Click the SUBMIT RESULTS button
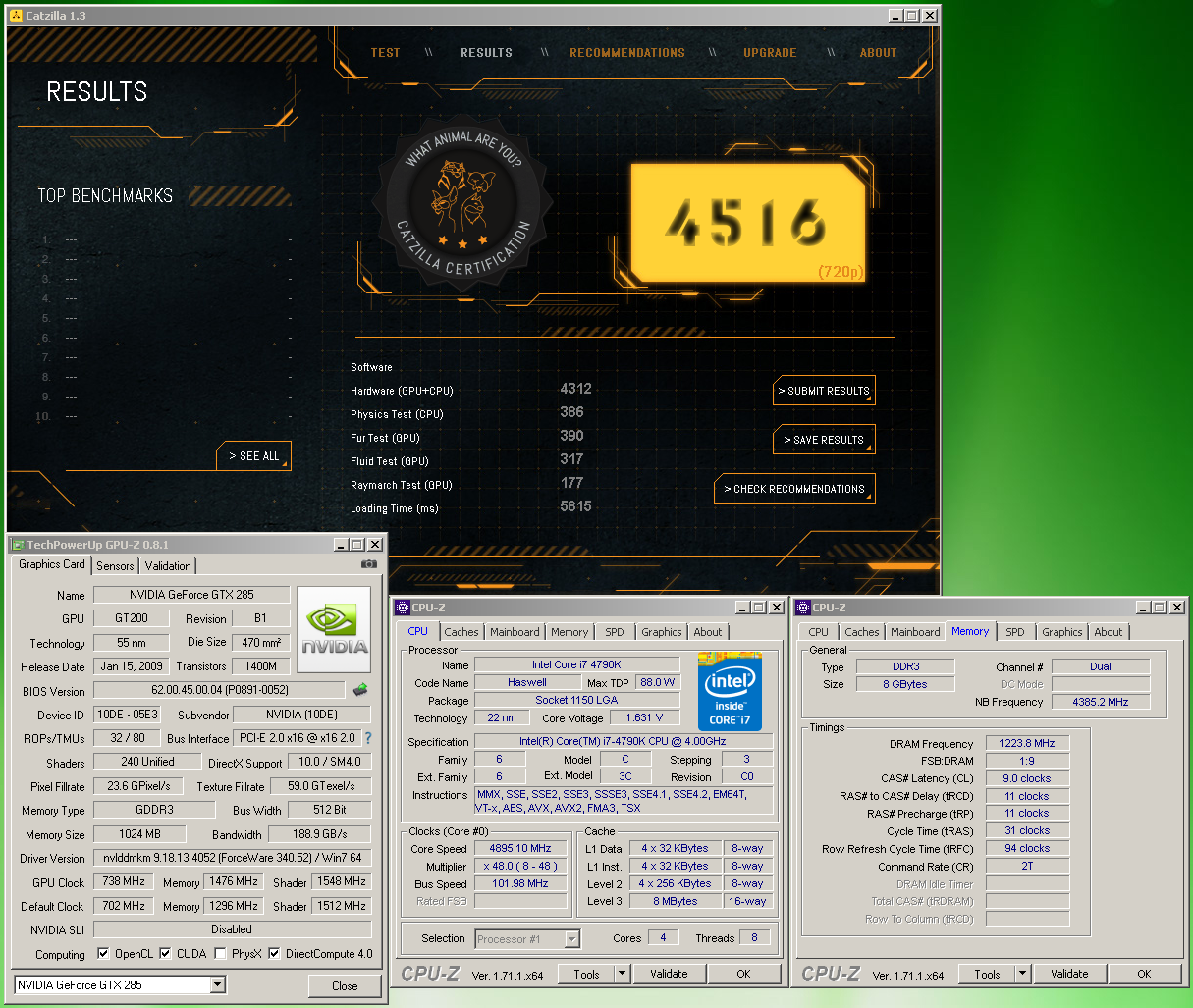This screenshot has height=1008, width=1193. (x=824, y=391)
